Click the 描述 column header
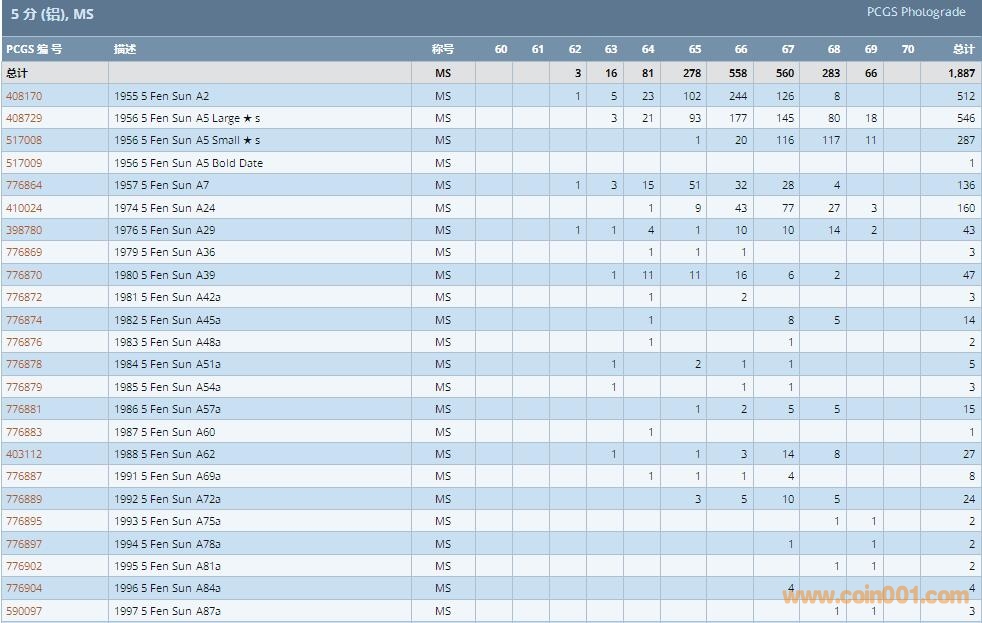982x623 pixels. [x=125, y=49]
